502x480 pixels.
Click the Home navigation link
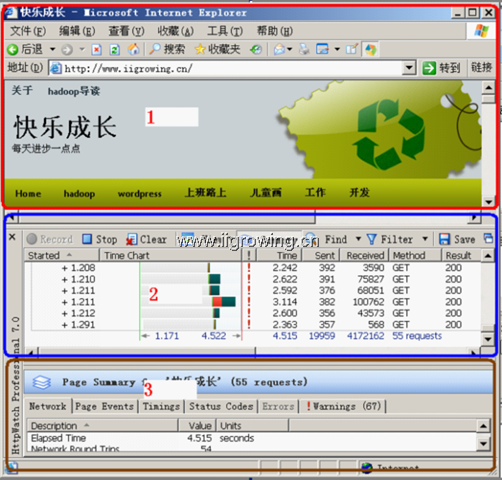tap(28, 194)
